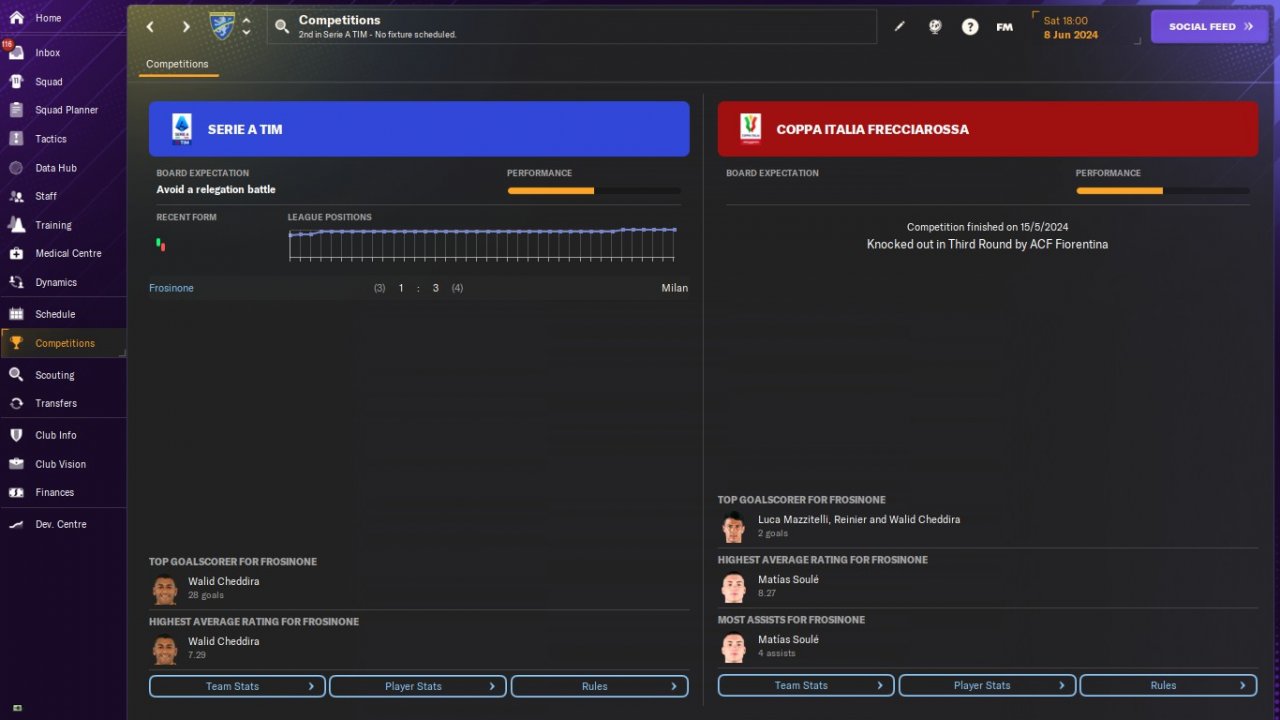Open Team Stats under Coppa Italia

(806, 685)
